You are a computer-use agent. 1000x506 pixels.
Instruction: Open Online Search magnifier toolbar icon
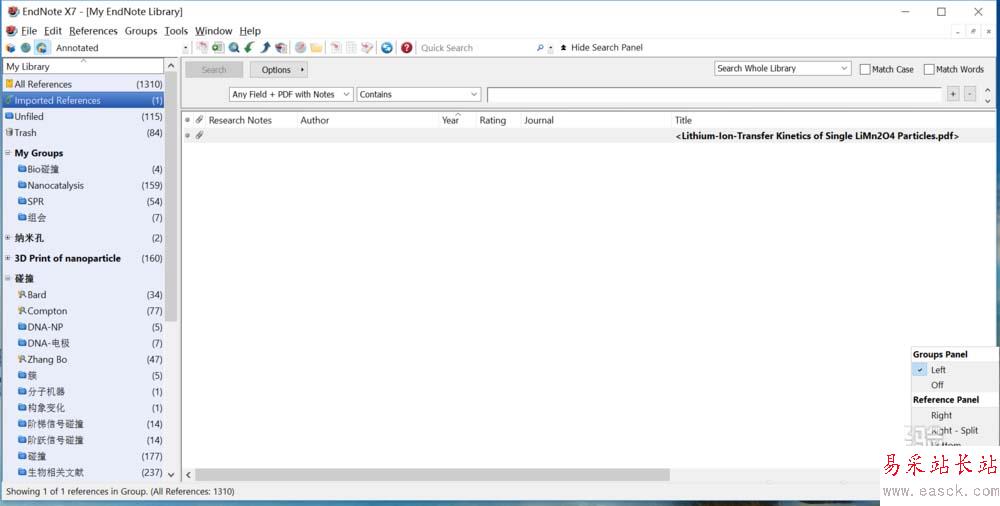[x=234, y=48]
